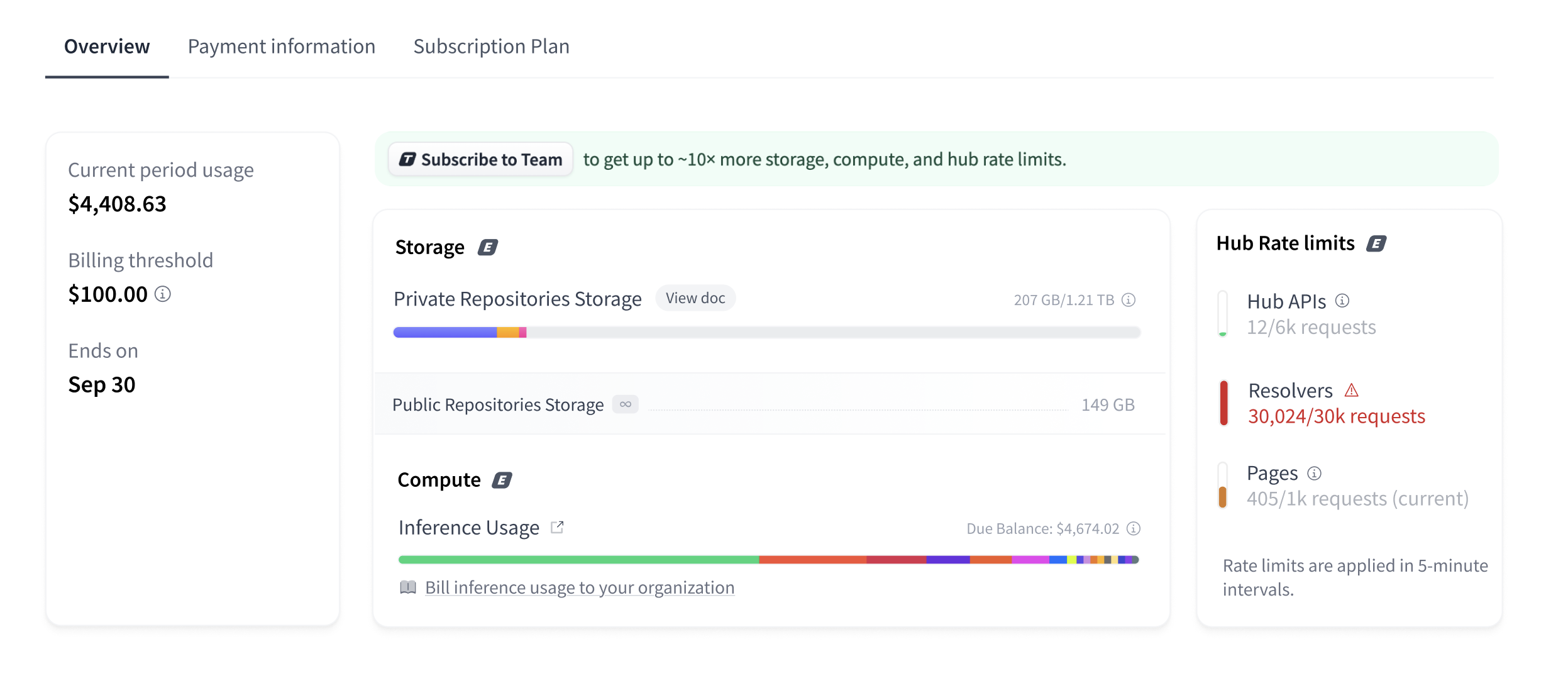Image resolution: width=1568 pixels, height=678 pixels.
Task: Click the green segment of Inference Usage bar
Action: point(578,560)
